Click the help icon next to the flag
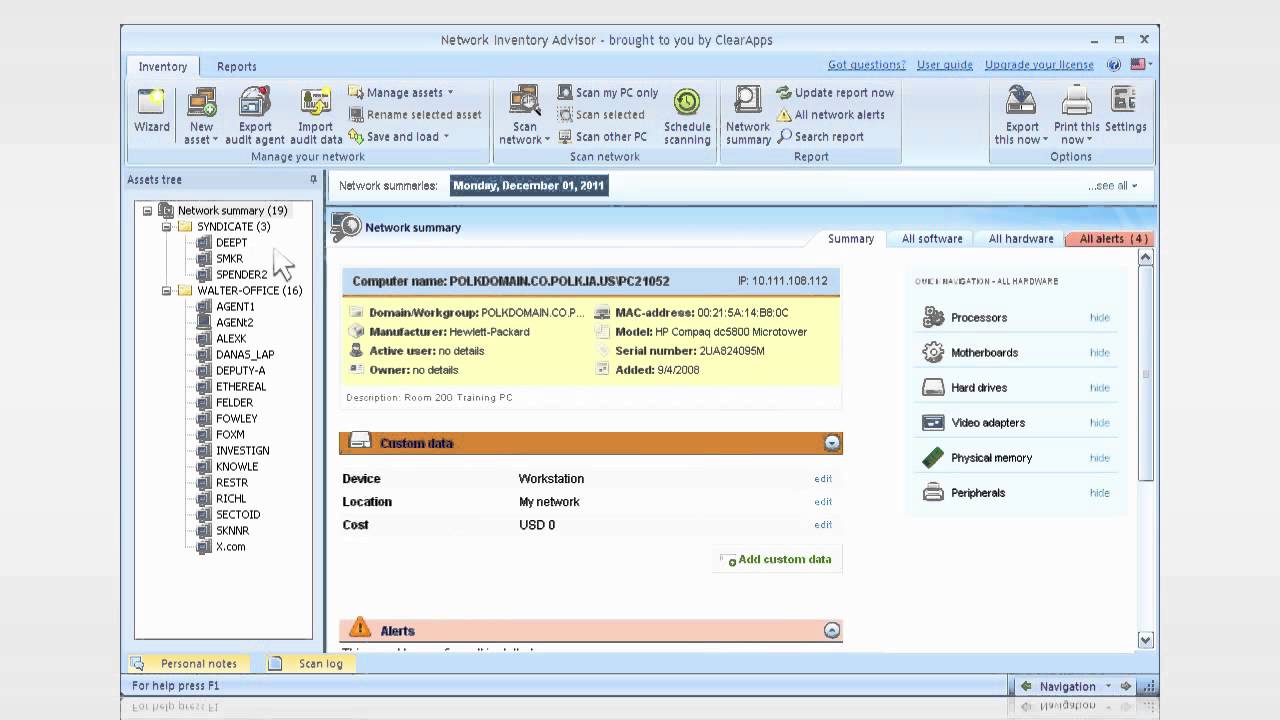The width and height of the screenshot is (1280, 720). tap(1114, 64)
